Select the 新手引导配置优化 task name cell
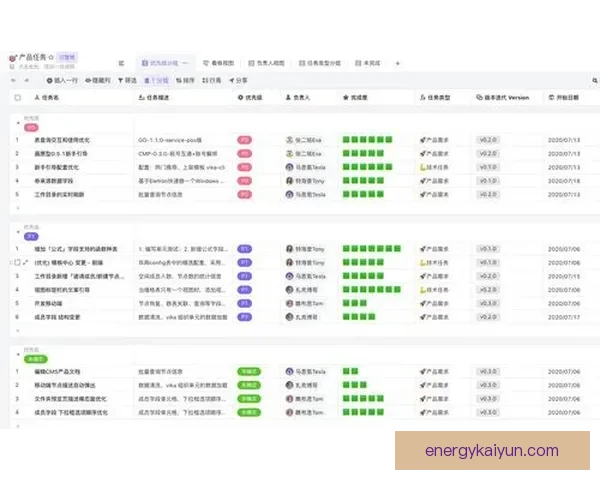 pos(56,167)
